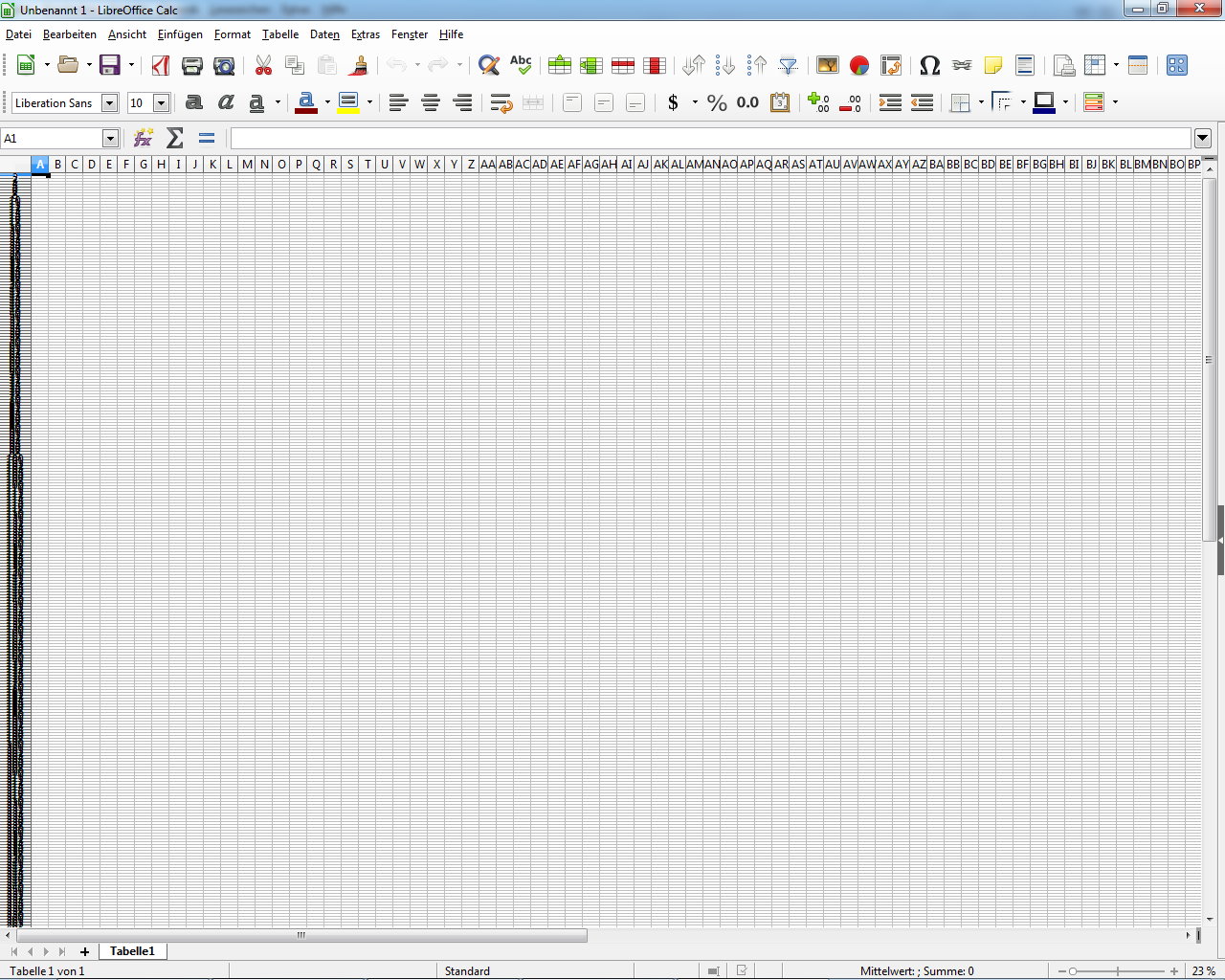This screenshot has height=980, width=1225.
Task: Delete rows using the toolbar icon
Action: (x=623, y=65)
